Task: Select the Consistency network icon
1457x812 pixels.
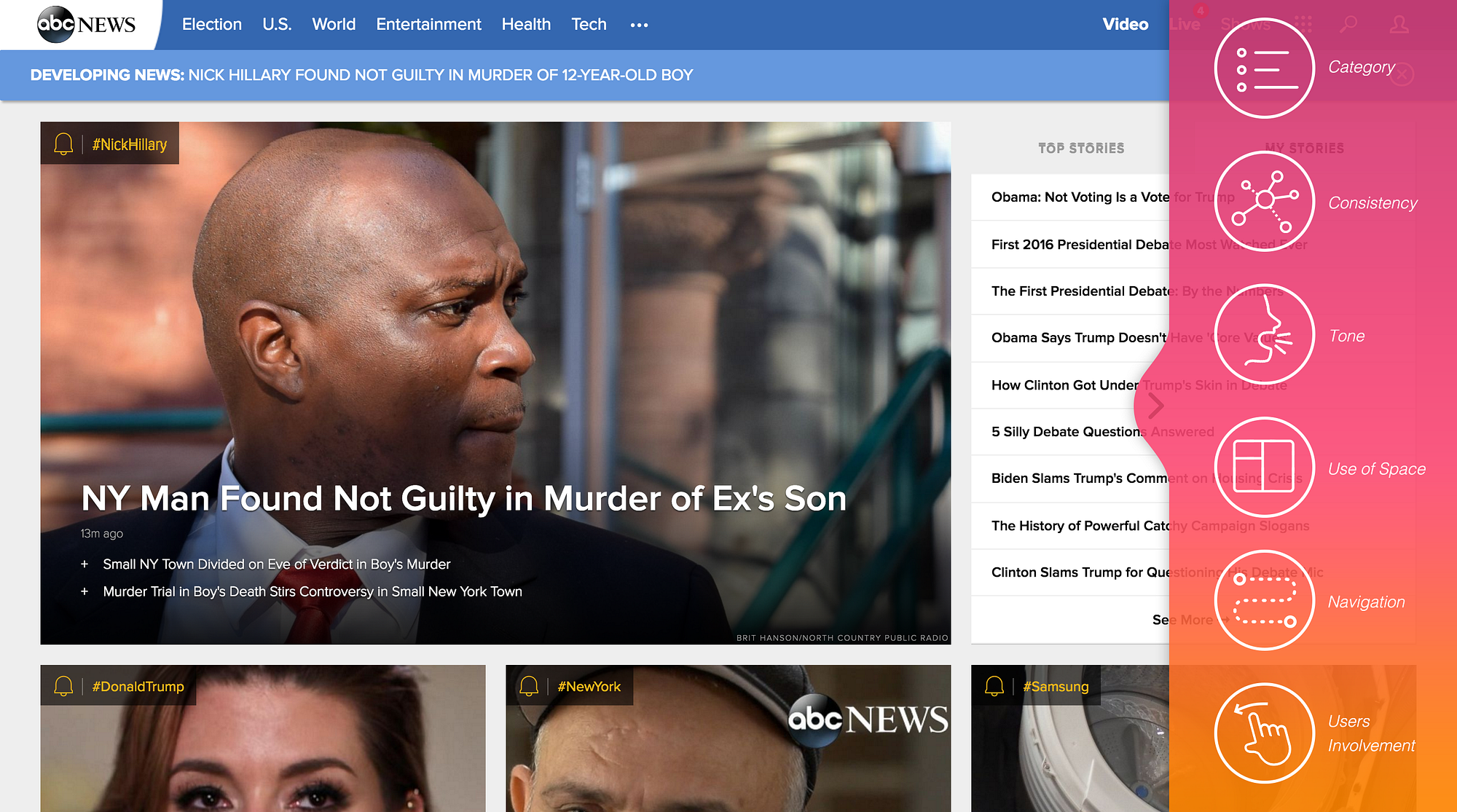Action: pyautogui.click(x=1264, y=202)
